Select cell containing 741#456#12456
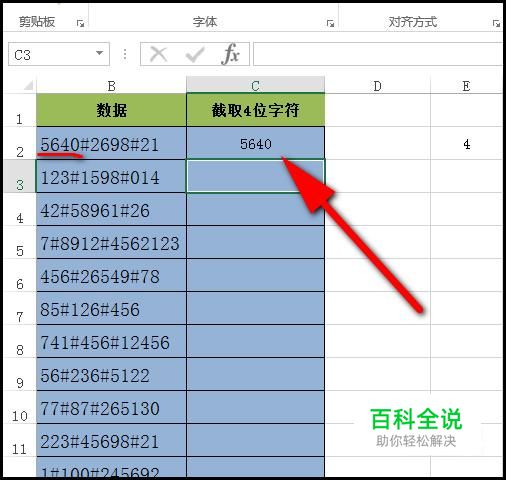This screenshot has height=480, width=506. point(111,341)
